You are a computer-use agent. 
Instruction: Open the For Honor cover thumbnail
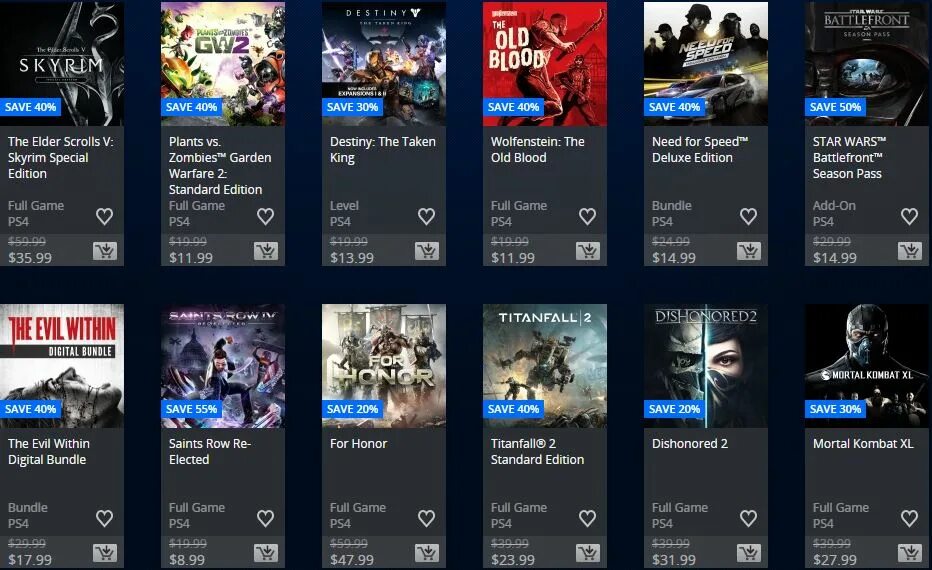(384, 366)
